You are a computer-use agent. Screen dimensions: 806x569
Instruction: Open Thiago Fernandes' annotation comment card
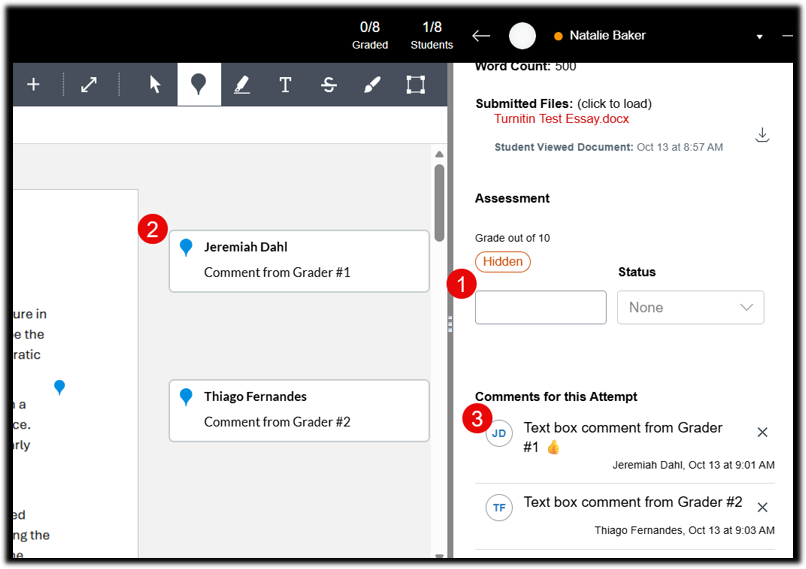pos(299,411)
